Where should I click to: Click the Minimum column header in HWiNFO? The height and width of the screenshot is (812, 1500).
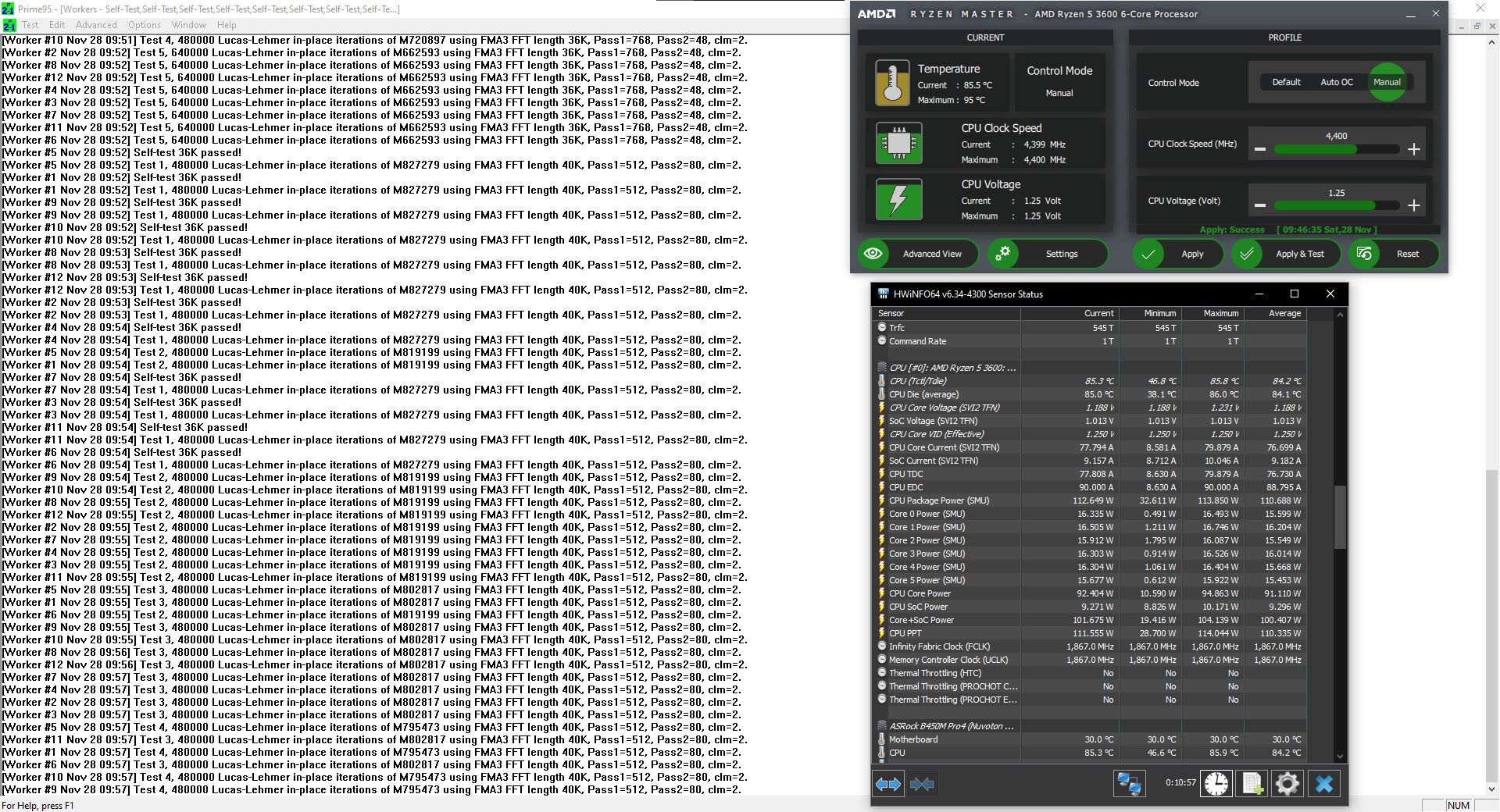tap(1150, 313)
